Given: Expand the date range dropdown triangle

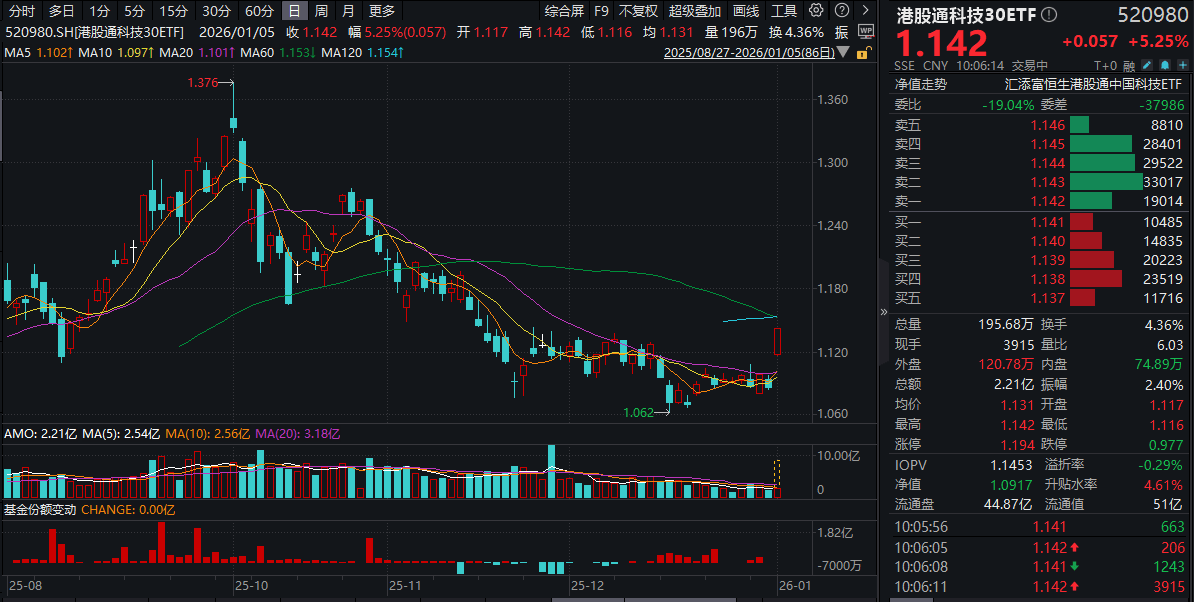Looking at the screenshot, I should (x=841, y=52).
